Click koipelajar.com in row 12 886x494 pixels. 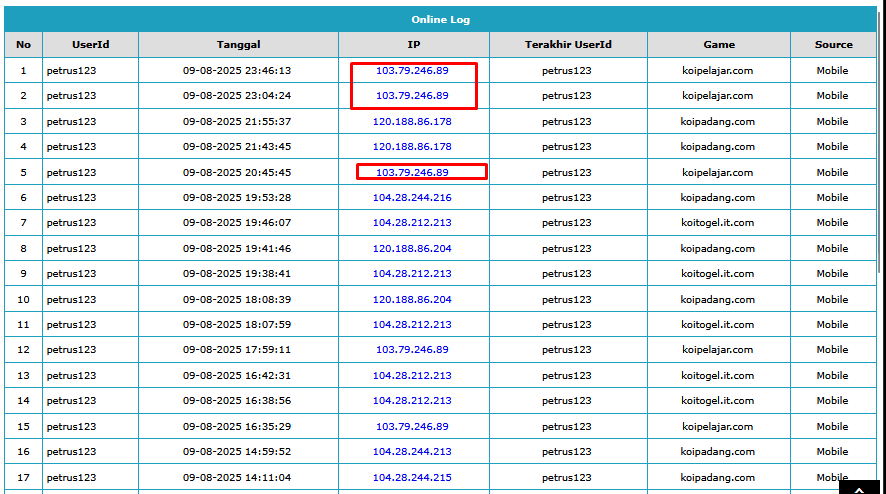[x=718, y=349]
